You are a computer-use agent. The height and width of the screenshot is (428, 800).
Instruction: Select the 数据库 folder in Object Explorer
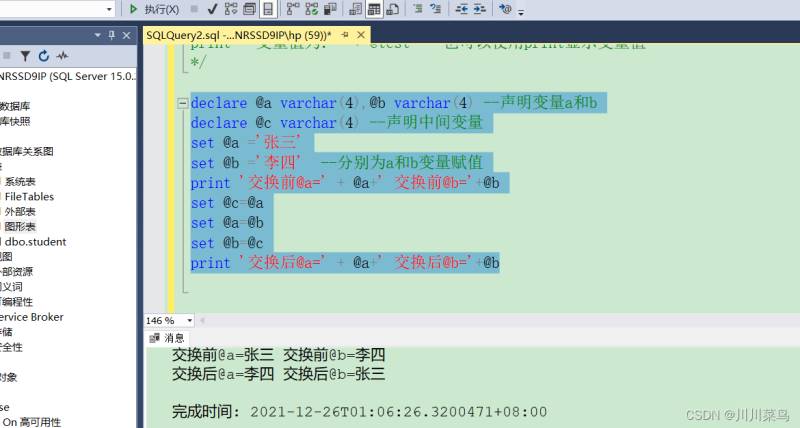click(15, 106)
